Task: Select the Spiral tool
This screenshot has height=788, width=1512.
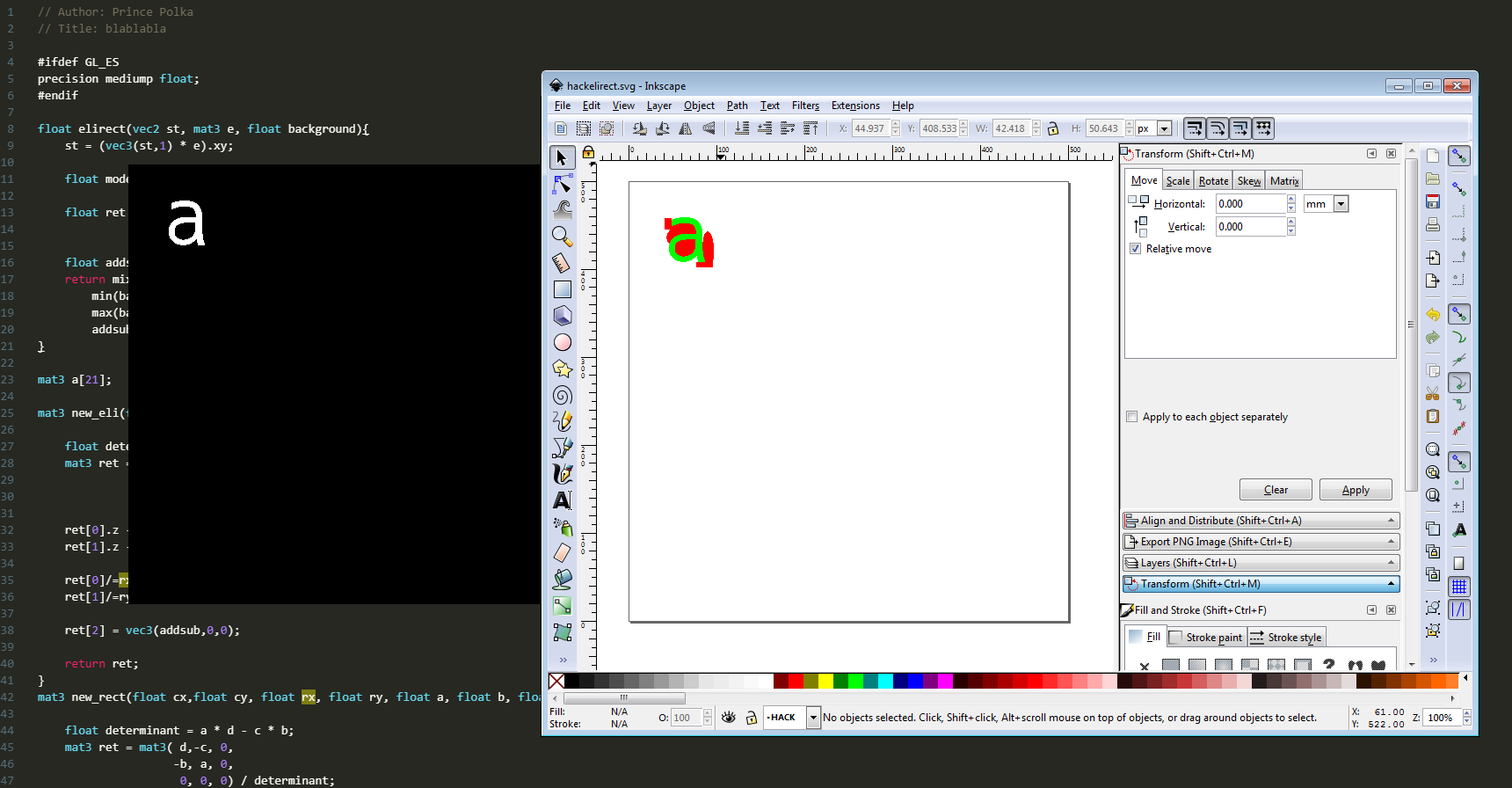Action: click(x=562, y=395)
